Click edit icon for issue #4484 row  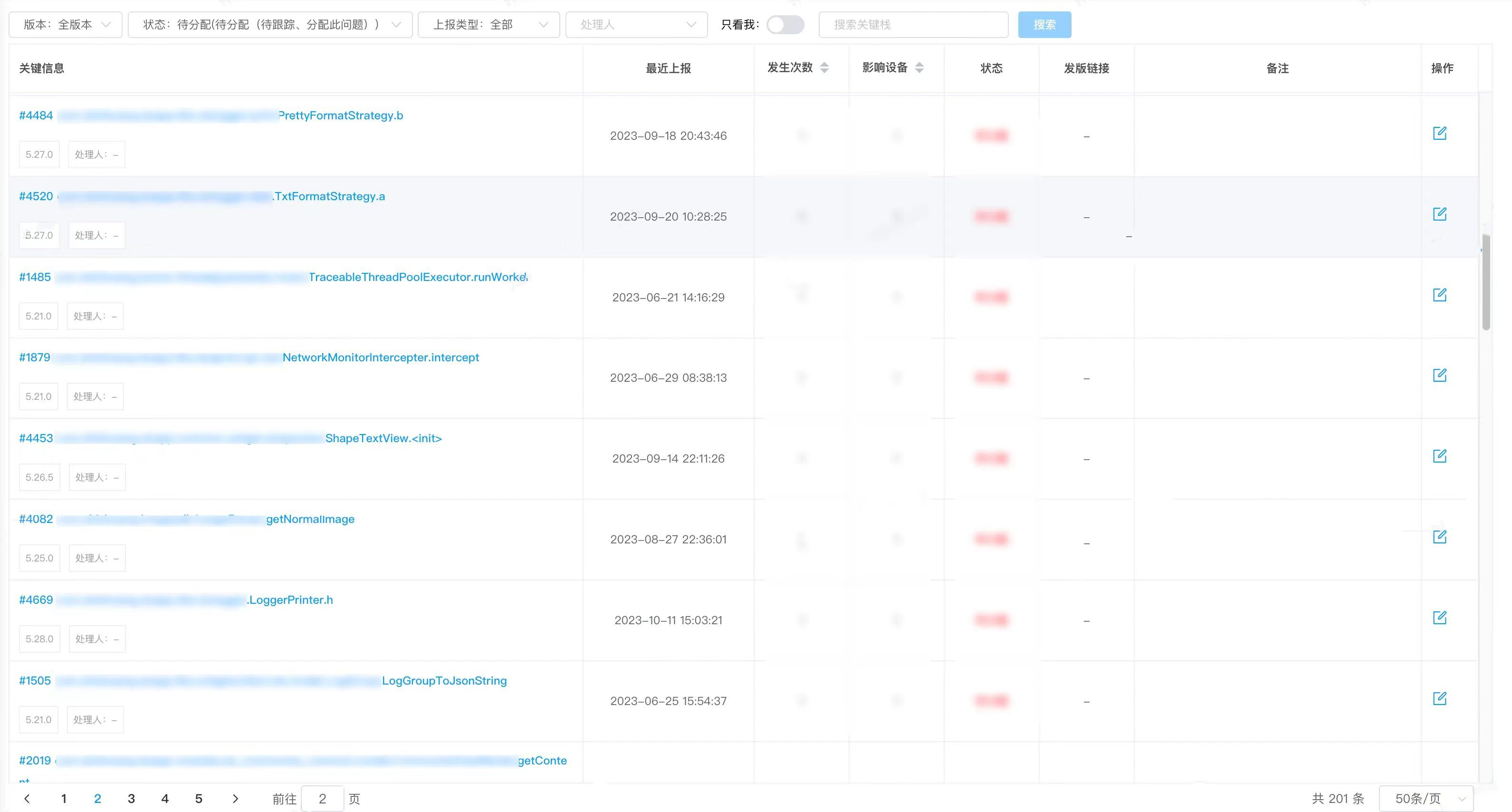coord(1439,133)
